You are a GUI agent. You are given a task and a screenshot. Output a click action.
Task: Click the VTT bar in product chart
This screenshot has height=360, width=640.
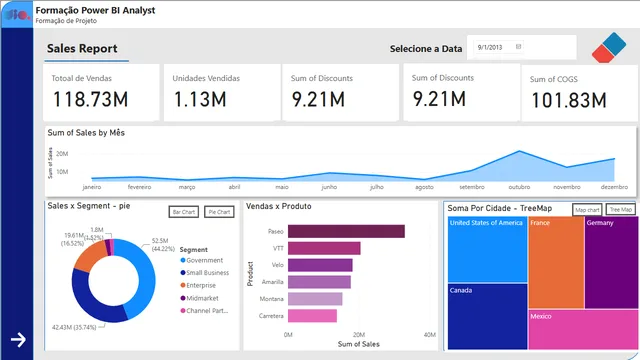tap(324, 248)
